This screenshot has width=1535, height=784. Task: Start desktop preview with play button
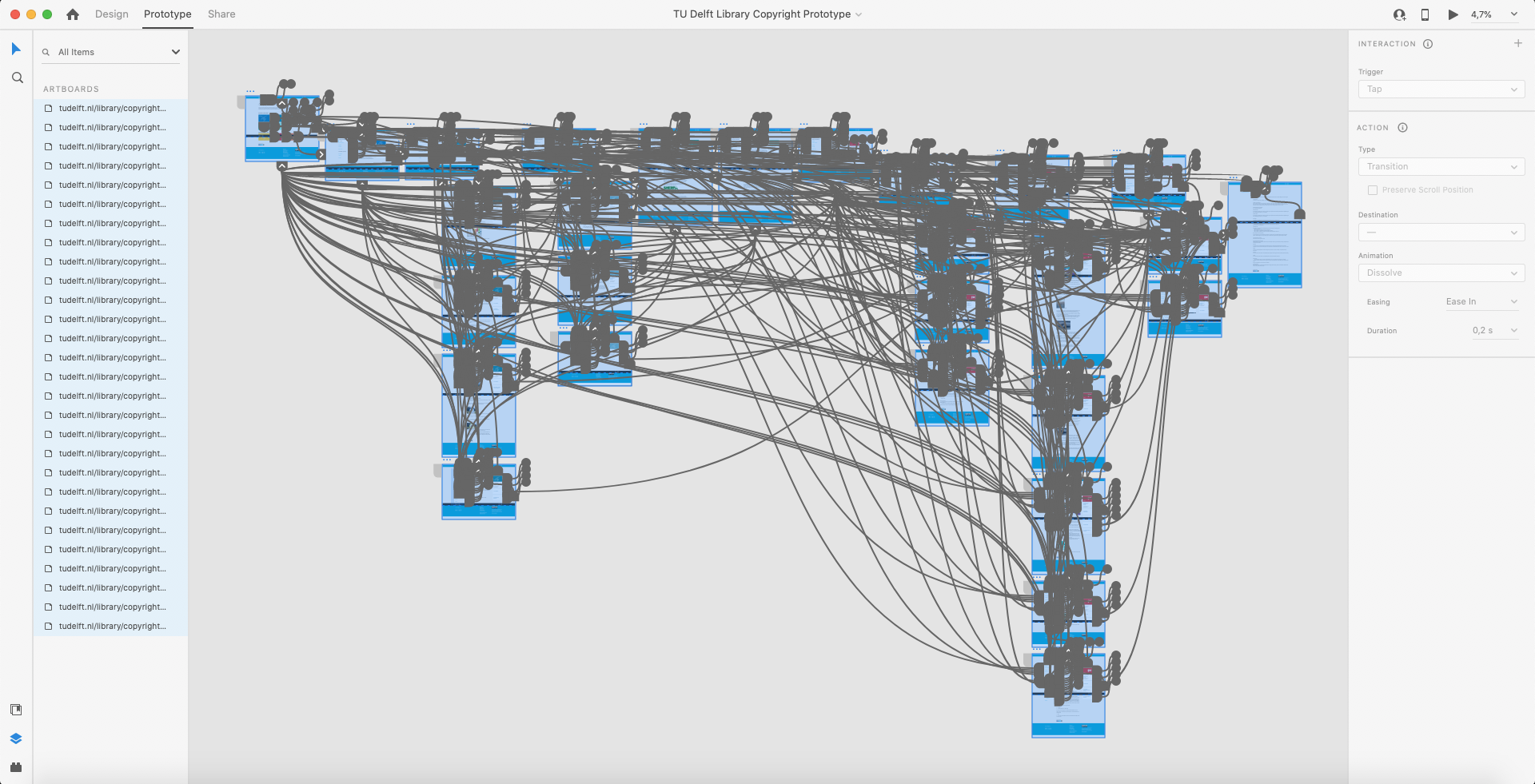[x=1453, y=14]
